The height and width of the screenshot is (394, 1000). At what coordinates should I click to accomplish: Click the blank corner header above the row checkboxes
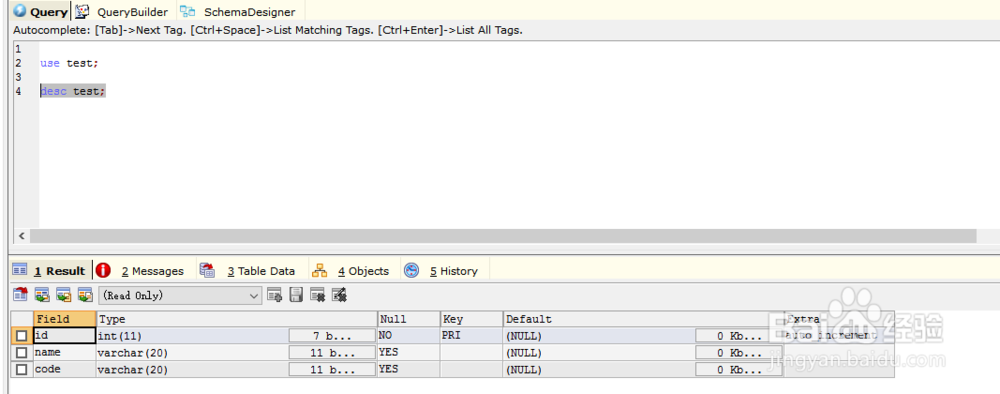pos(22,319)
